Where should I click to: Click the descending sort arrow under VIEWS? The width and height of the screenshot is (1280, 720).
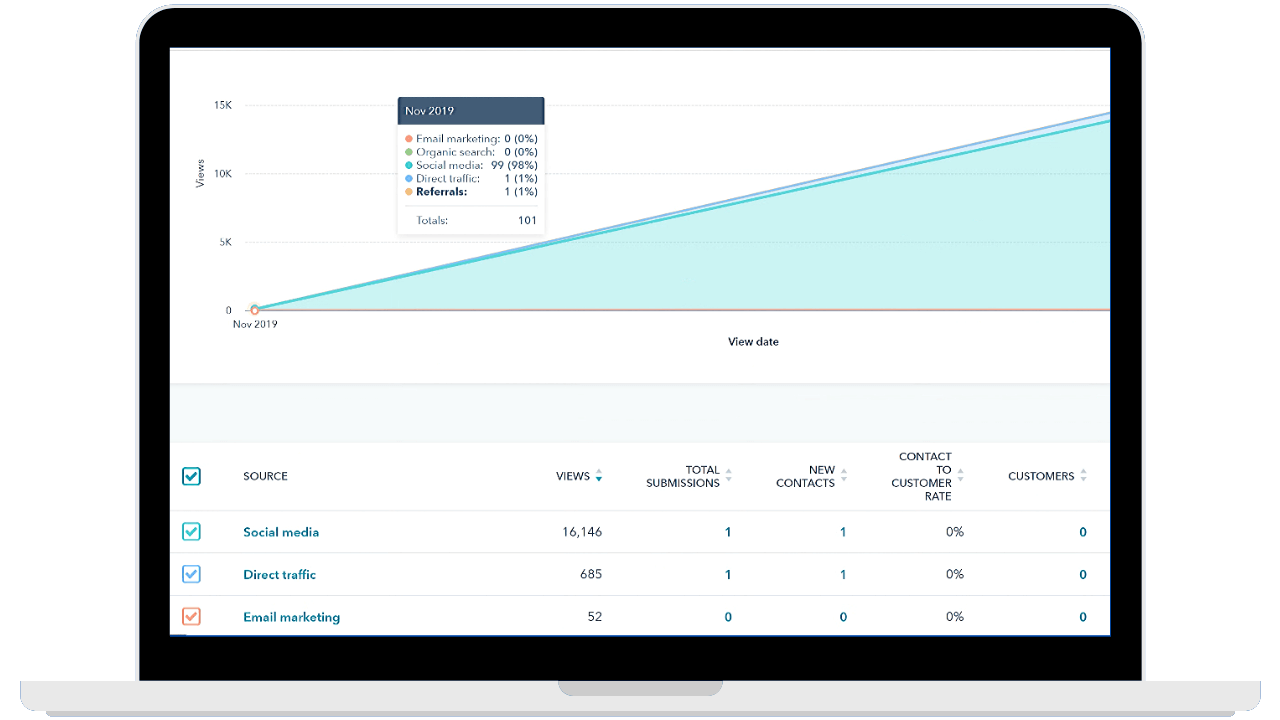click(x=600, y=480)
